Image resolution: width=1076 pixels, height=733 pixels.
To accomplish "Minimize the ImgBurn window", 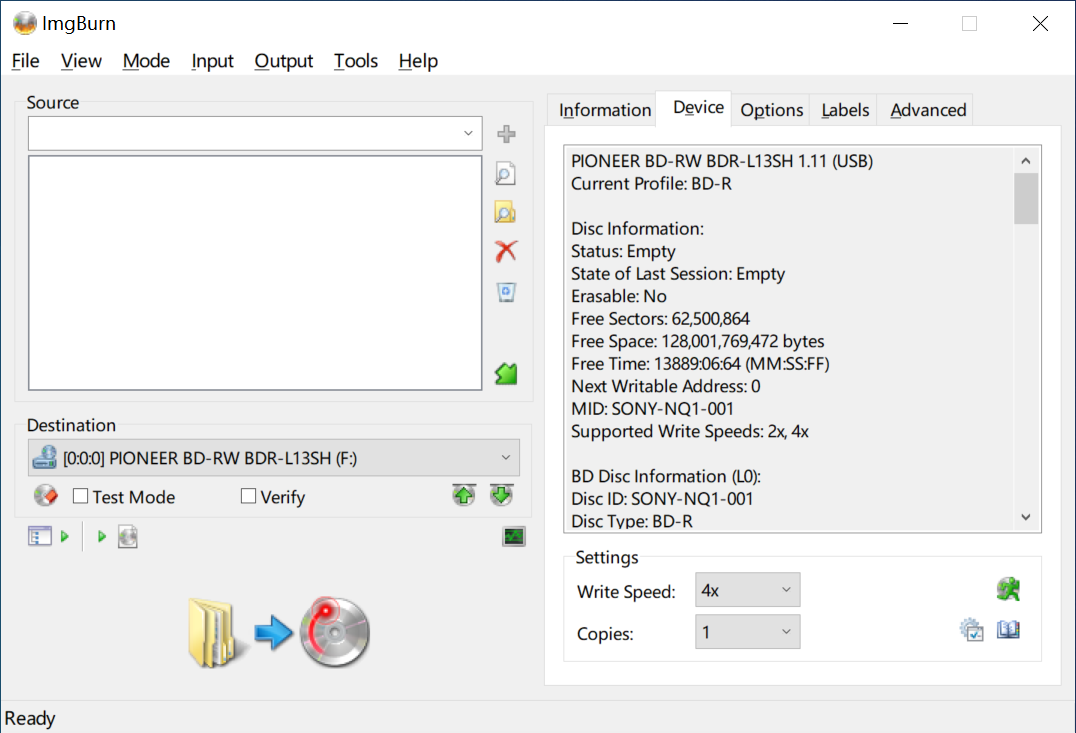I will (900, 23).
